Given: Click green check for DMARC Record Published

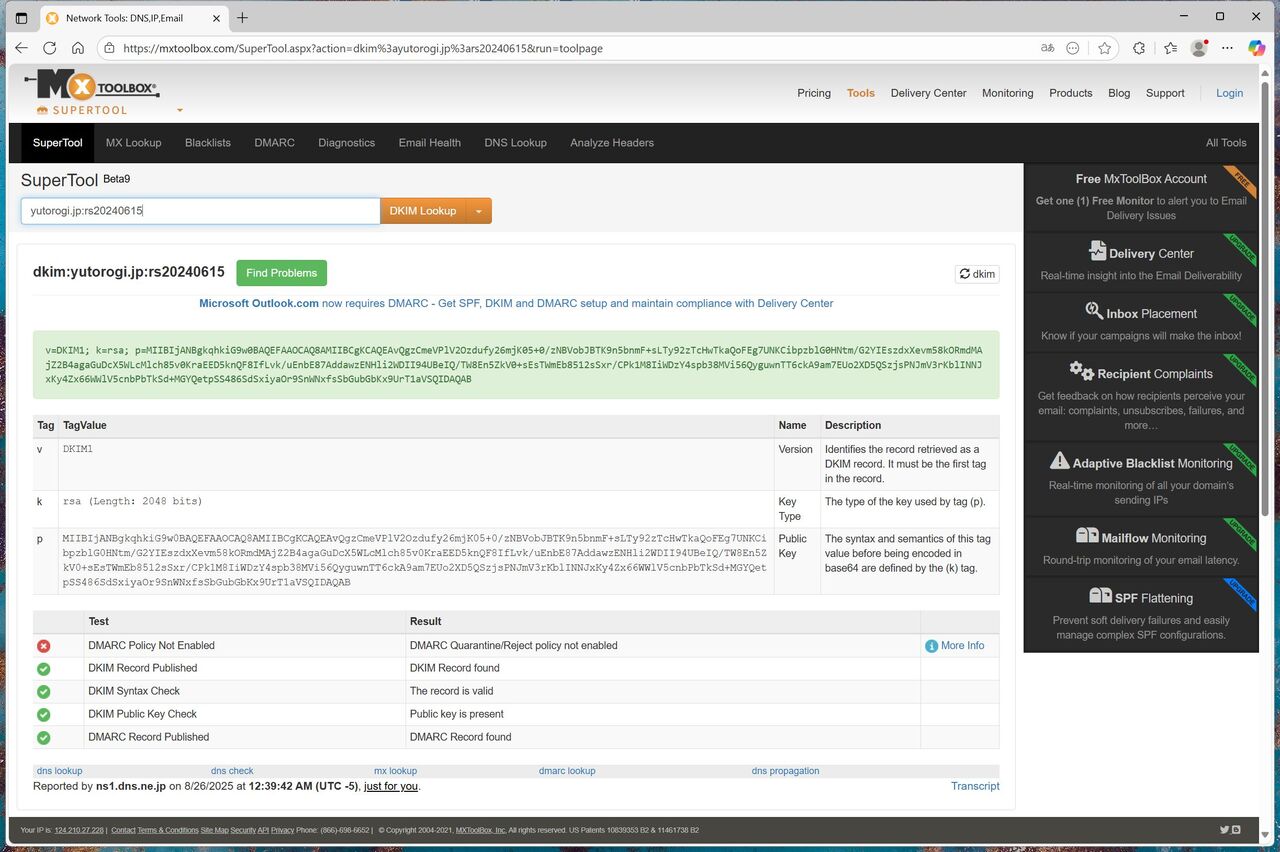Looking at the screenshot, I should coord(44,738).
